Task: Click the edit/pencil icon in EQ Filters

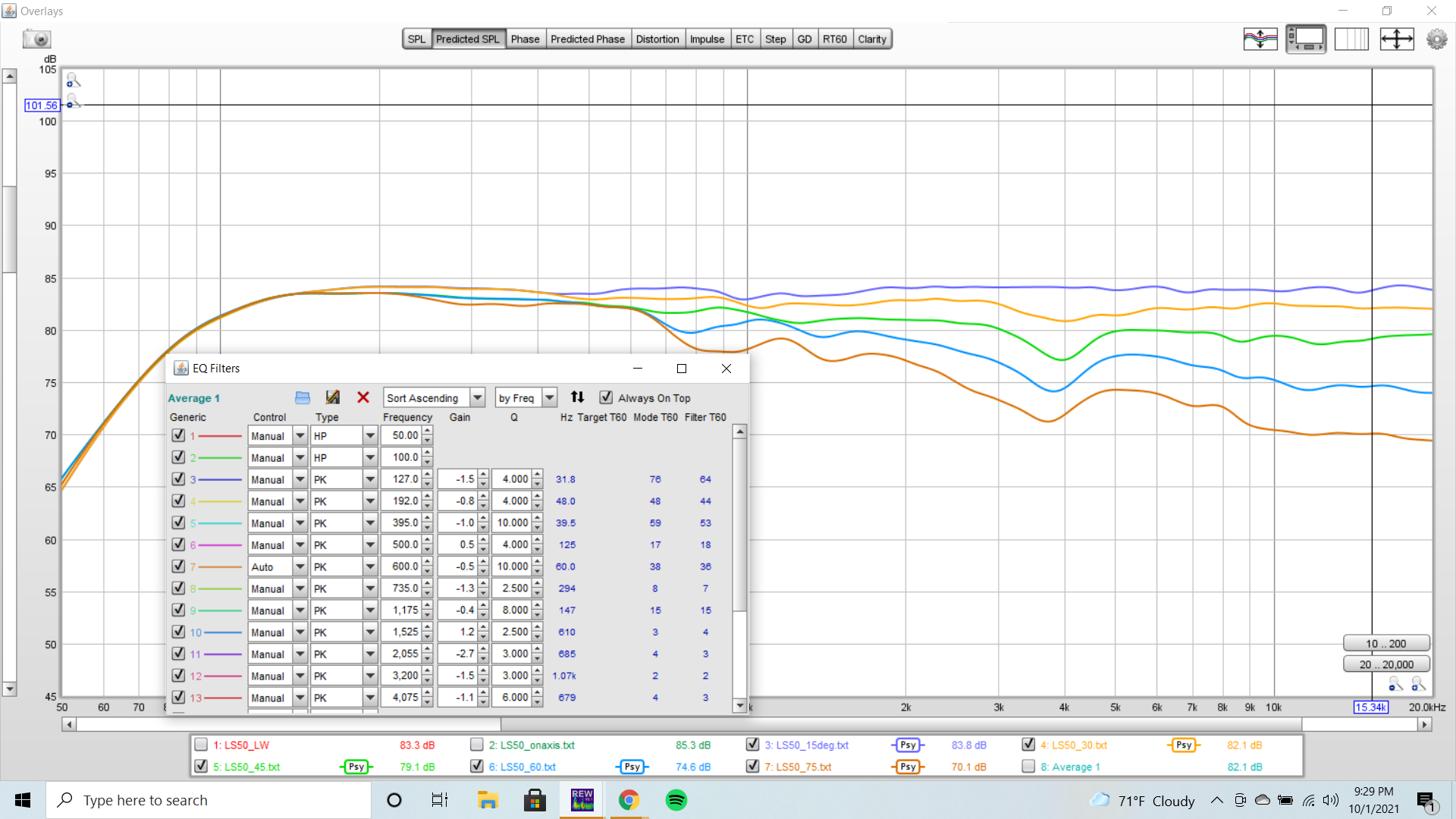Action: (332, 397)
